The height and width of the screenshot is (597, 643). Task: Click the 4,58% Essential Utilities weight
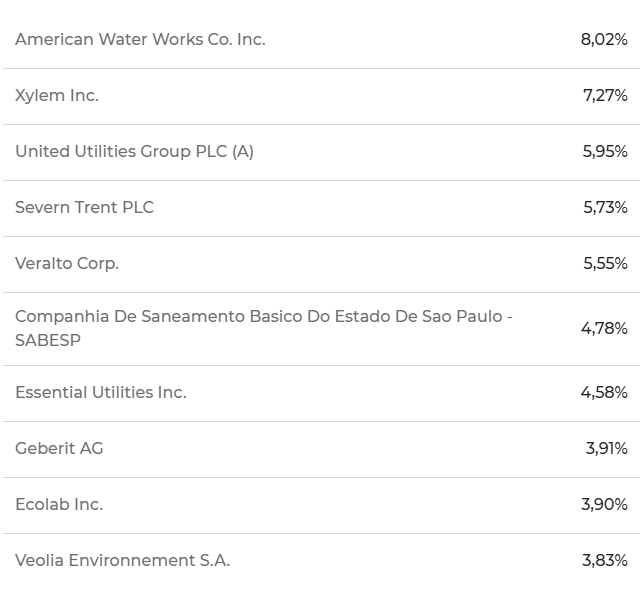[x=604, y=393]
